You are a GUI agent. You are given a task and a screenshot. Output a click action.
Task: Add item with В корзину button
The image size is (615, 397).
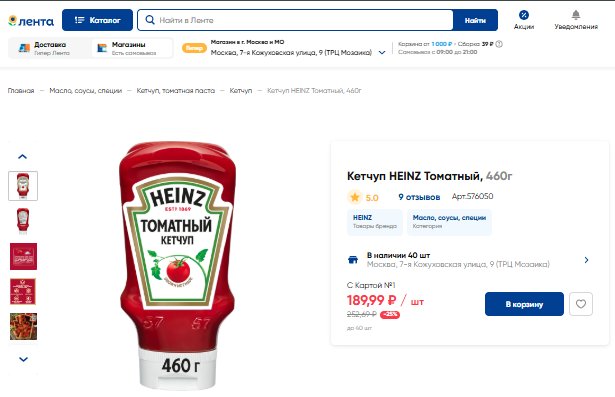click(x=524, y=304)
